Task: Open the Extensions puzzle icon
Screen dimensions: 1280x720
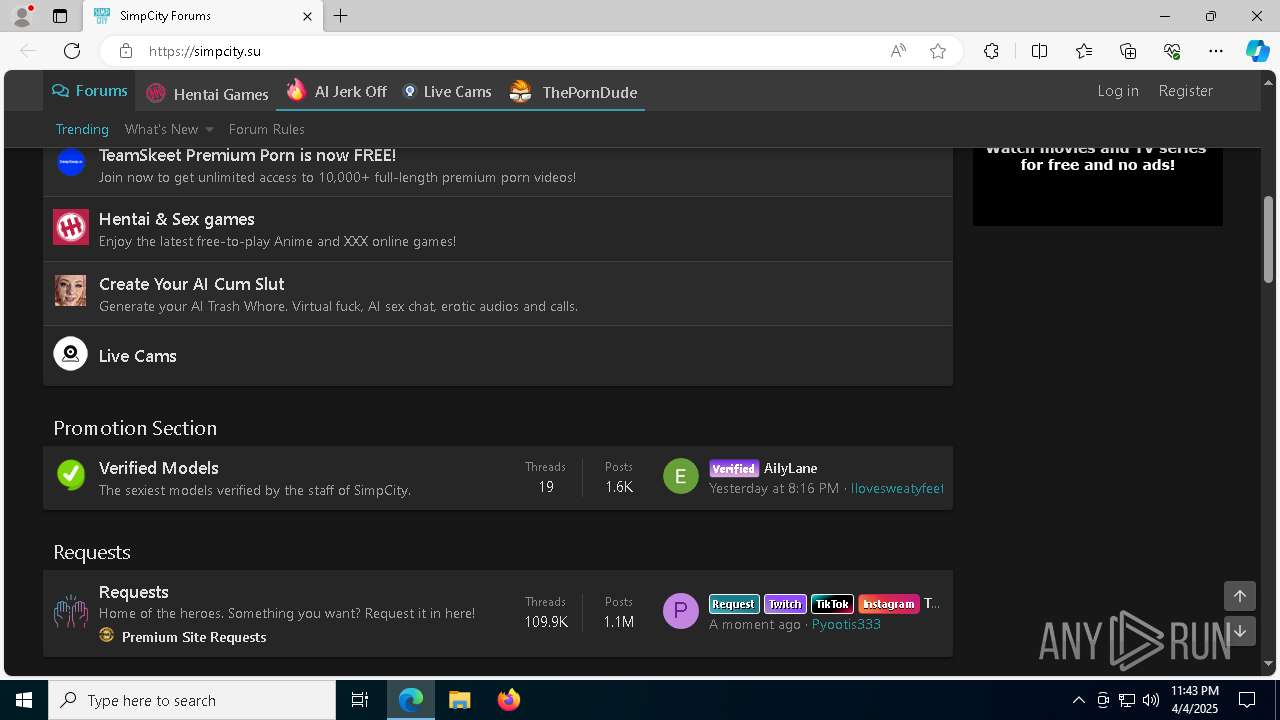Action: (991, 51)
